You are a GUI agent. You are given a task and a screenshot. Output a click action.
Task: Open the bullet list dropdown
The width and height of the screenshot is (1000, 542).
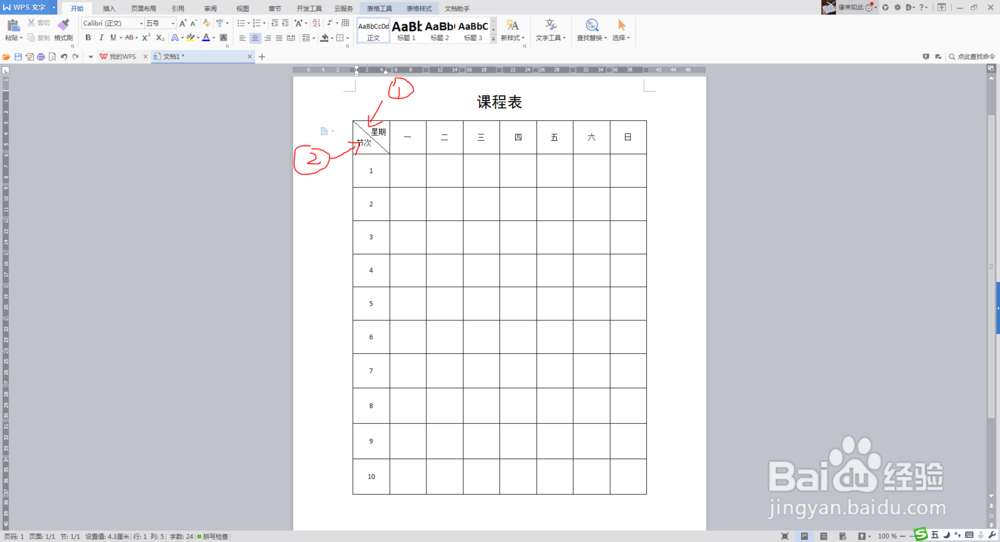247,23
